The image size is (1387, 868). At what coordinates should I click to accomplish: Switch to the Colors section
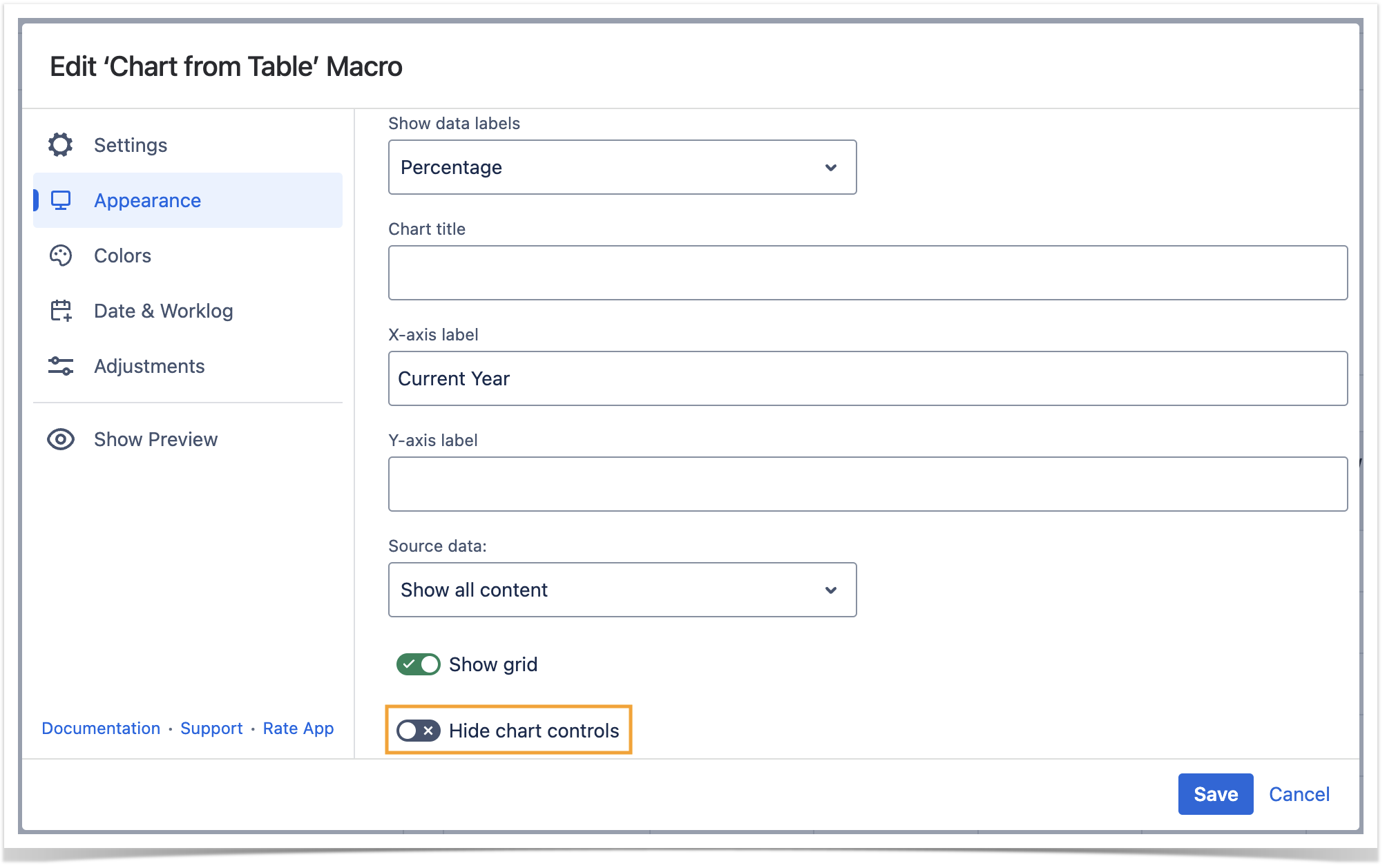pyautogui.click(x=122, y=255)
